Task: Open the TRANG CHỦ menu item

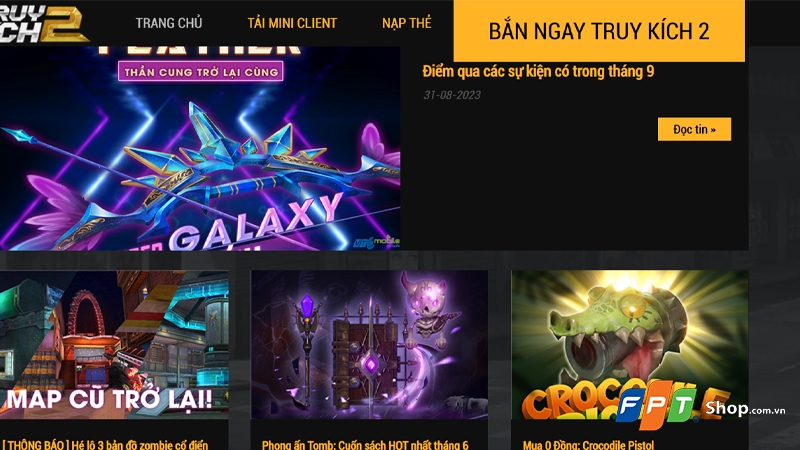Action: pyautogui.click(x=169, y=23)
